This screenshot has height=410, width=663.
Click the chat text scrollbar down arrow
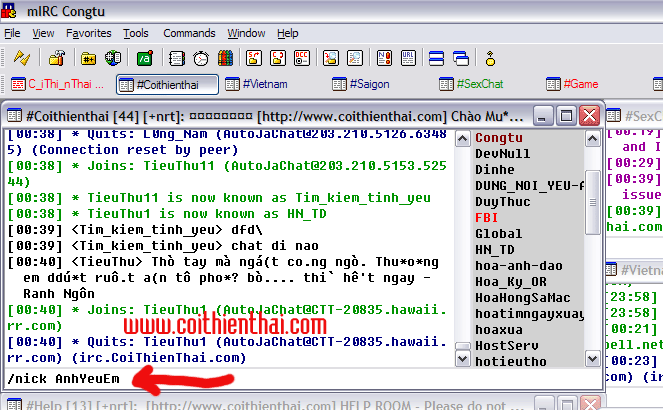[x=463, y=359]
